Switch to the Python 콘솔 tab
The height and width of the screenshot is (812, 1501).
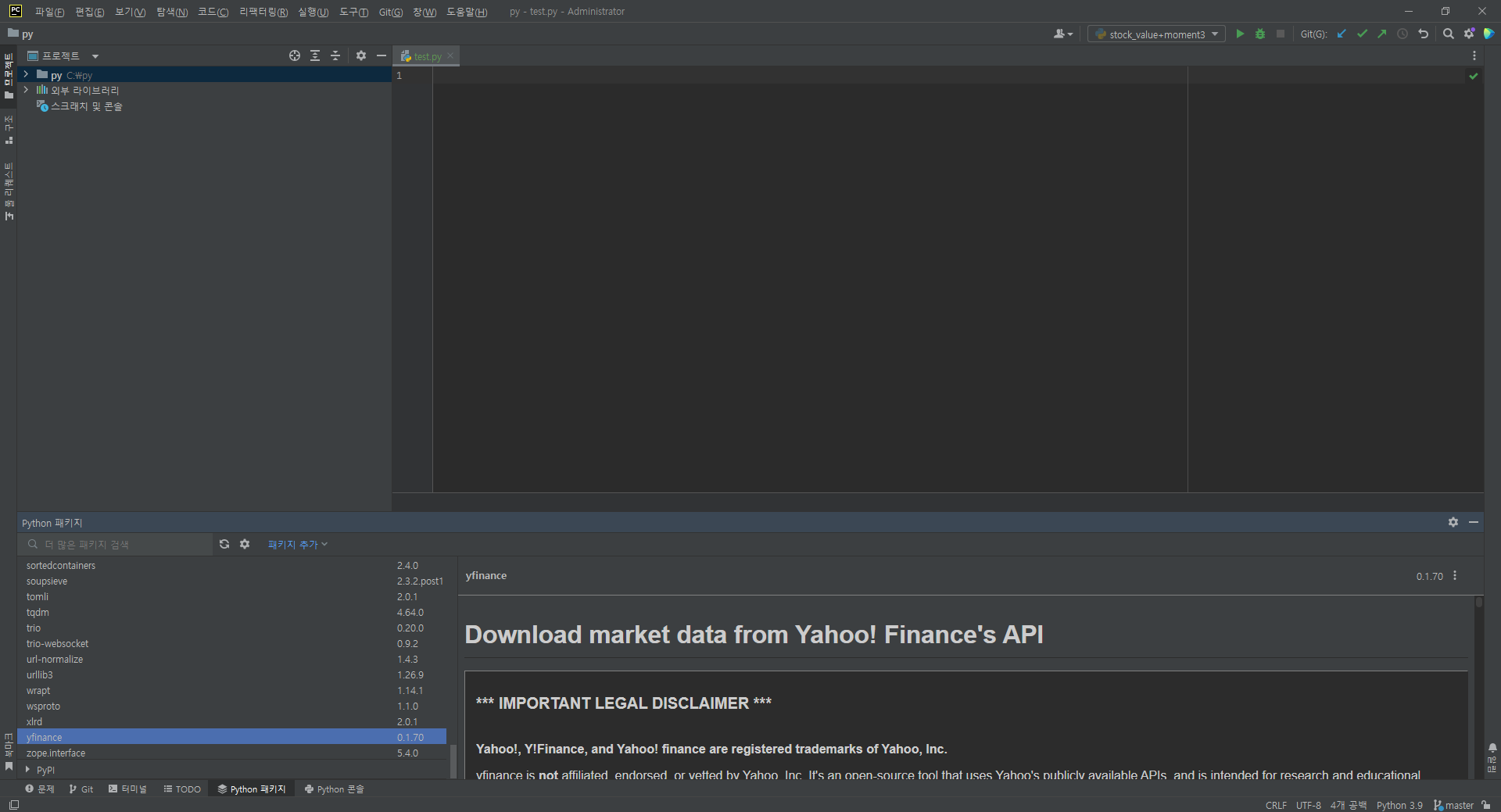(x=334, y=789)
